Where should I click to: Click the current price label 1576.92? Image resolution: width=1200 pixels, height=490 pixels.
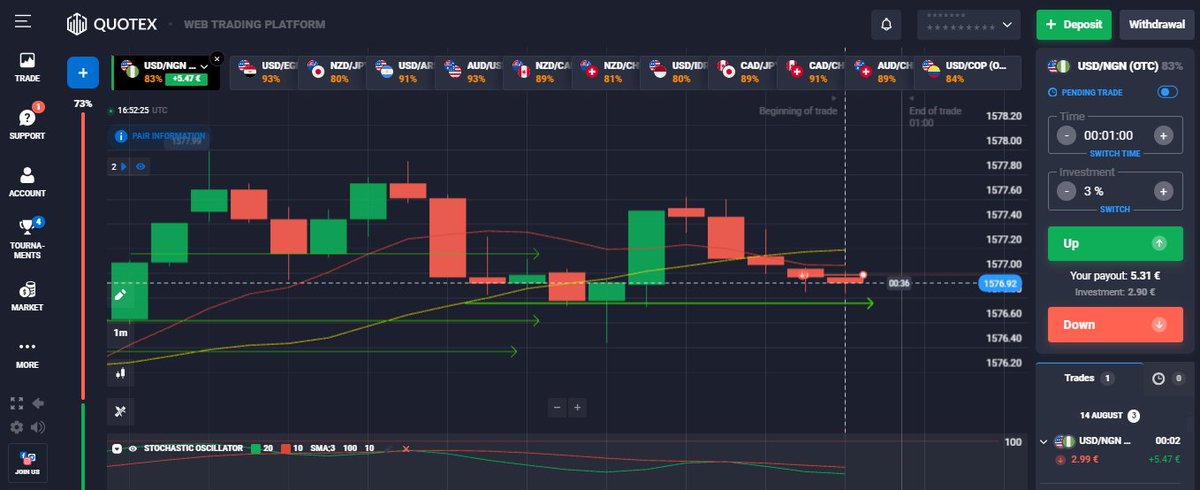click(1000, 283)
